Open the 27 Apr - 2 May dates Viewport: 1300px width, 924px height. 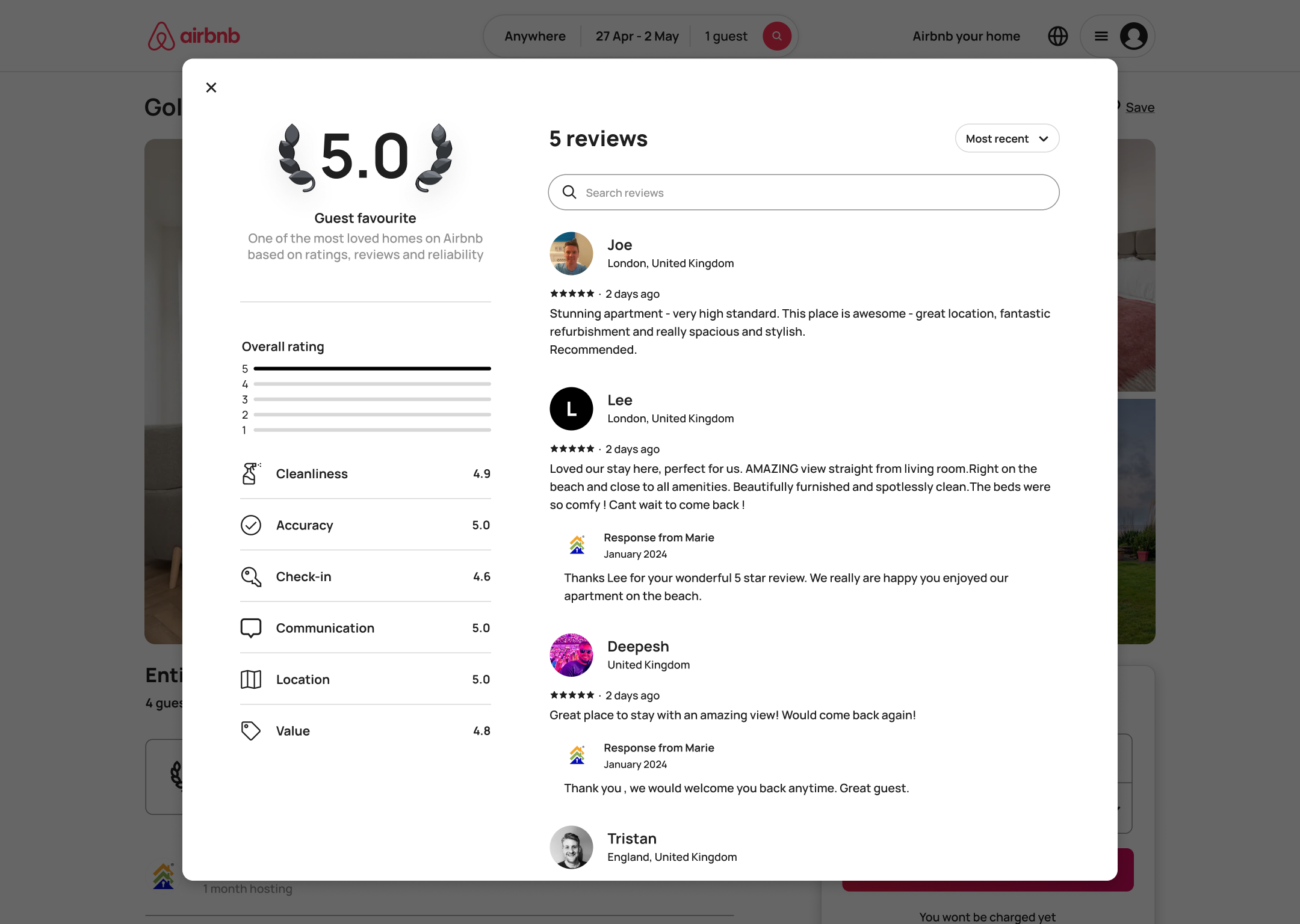(x=637, y=36)
